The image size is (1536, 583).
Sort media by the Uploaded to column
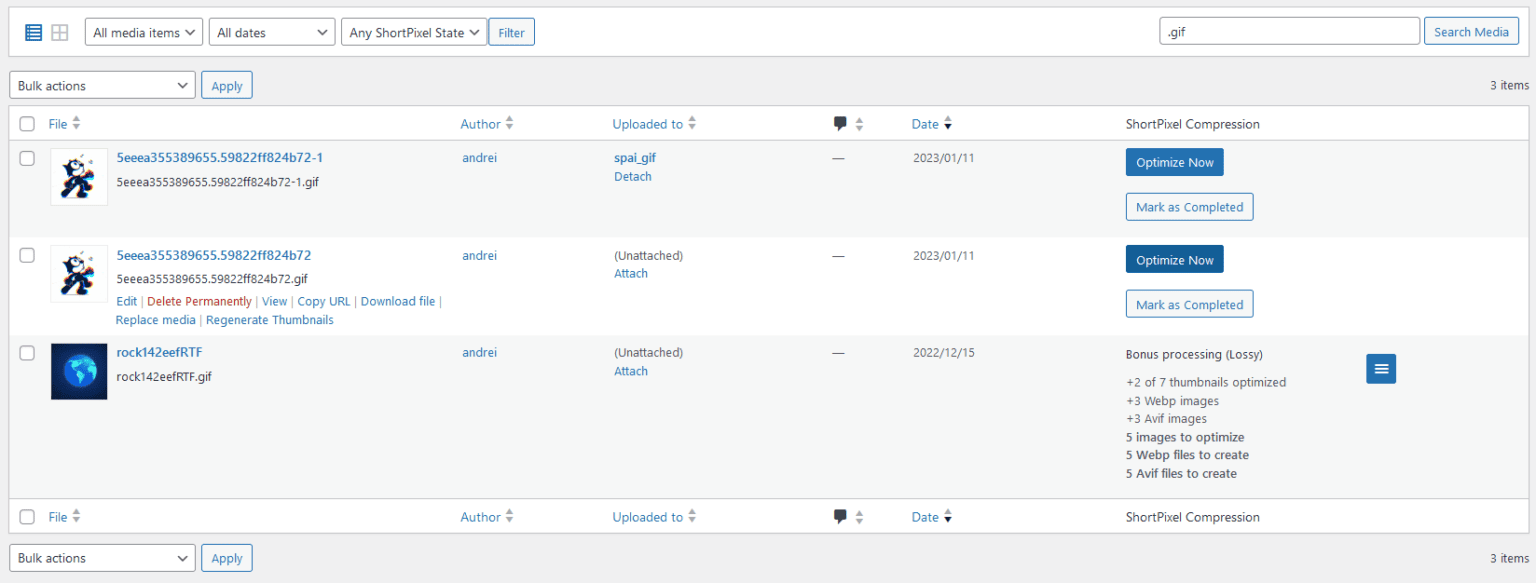point(648,123)
